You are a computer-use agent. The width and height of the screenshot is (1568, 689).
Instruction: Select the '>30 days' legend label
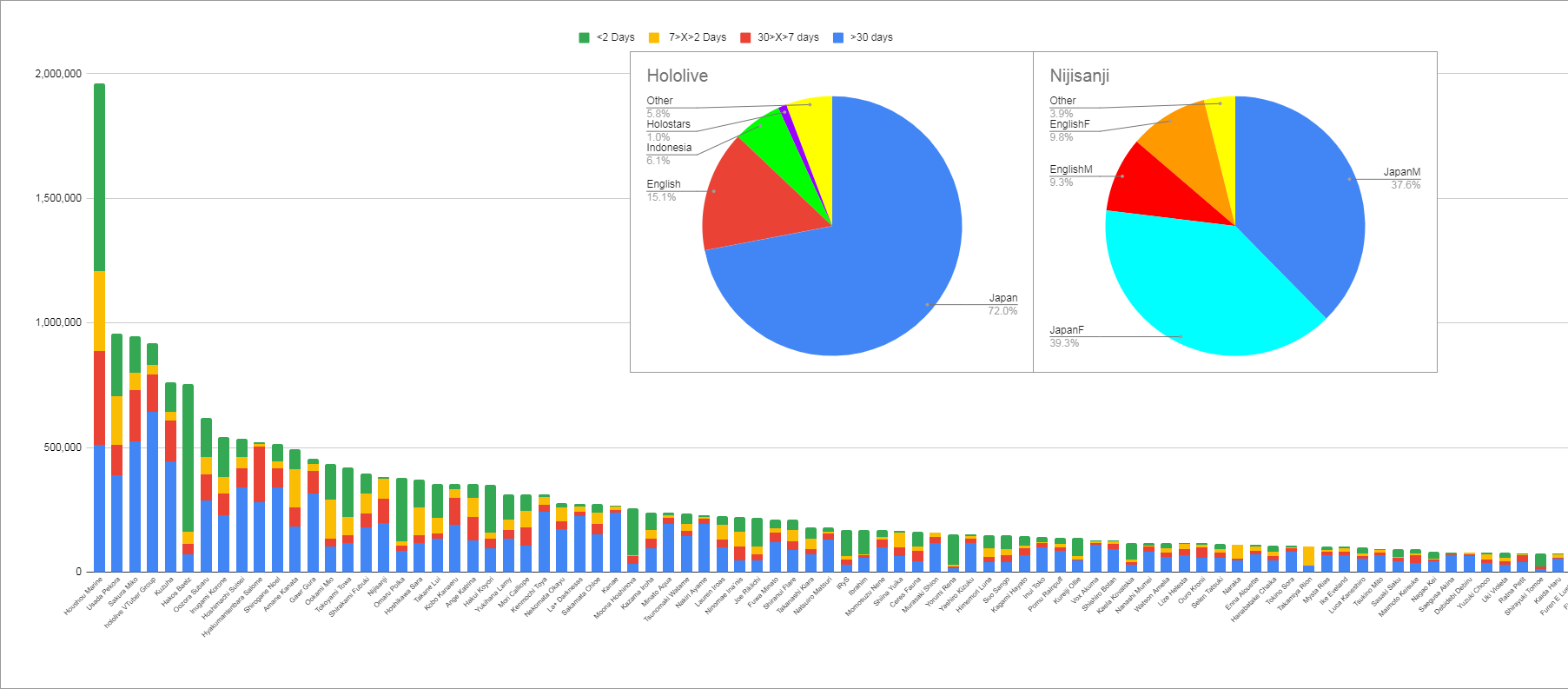(x=871, y=37)
